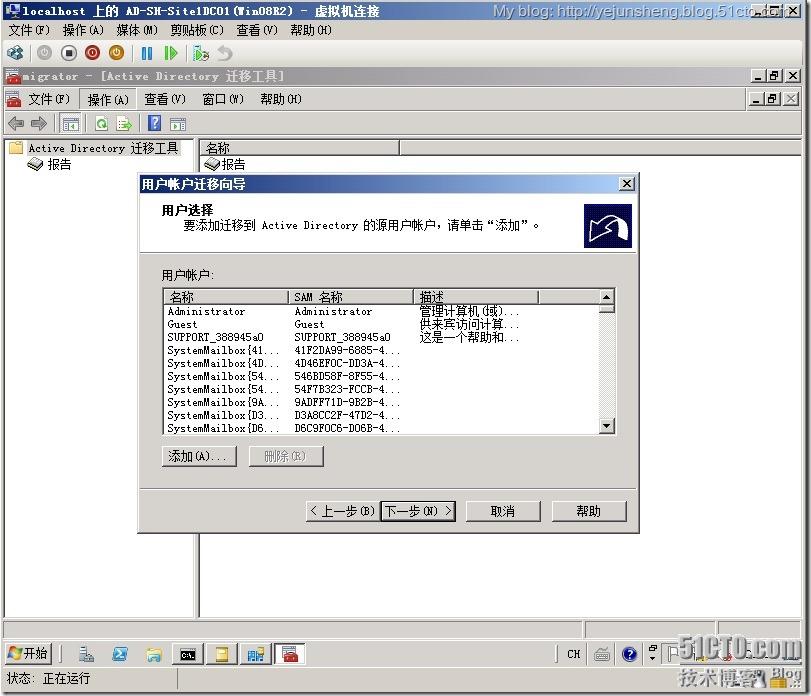Open migrator 查看(V) menu
This screenshot has width=811, height=696.
pos(164,99)
